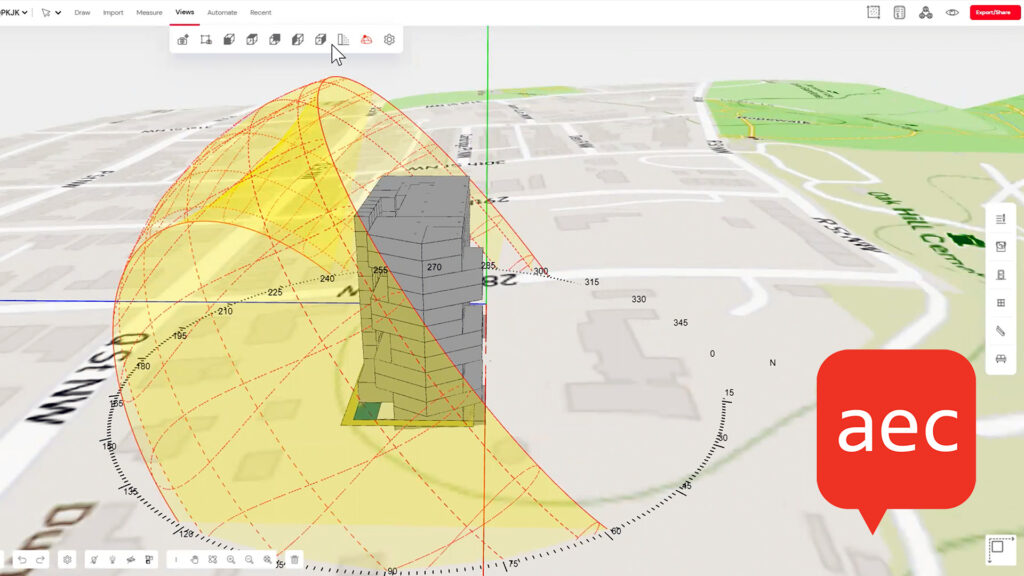Open the image export icon in sidebar

click(x=1001, y=245)
